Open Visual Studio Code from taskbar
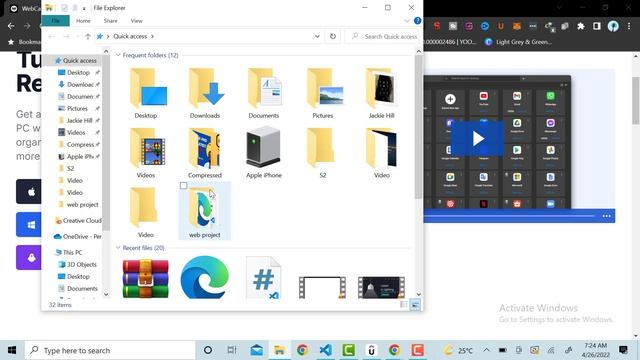Screen dimensions: 640x360 pyautogui.click(x=325, y=350)
